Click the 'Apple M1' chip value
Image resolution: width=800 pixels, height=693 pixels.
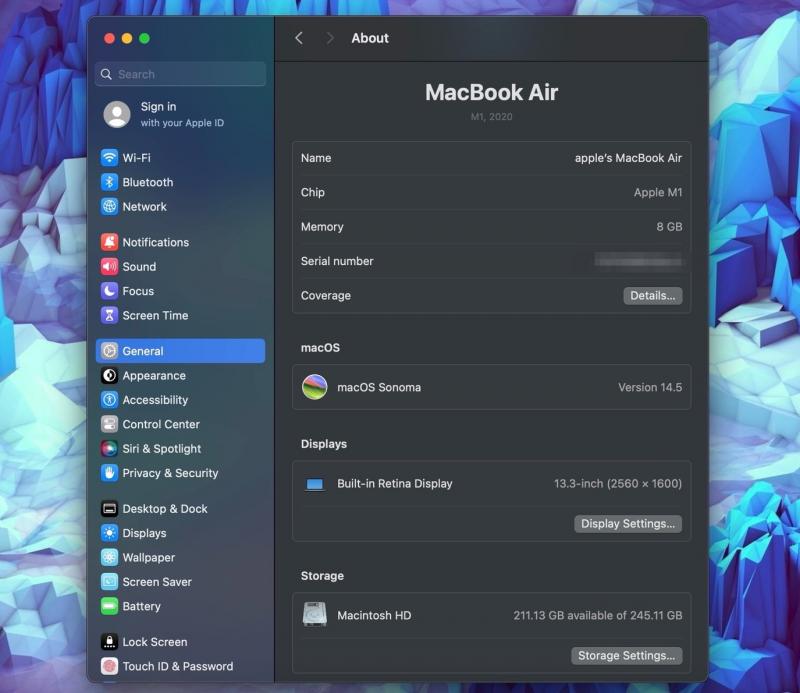coord(658,192)
